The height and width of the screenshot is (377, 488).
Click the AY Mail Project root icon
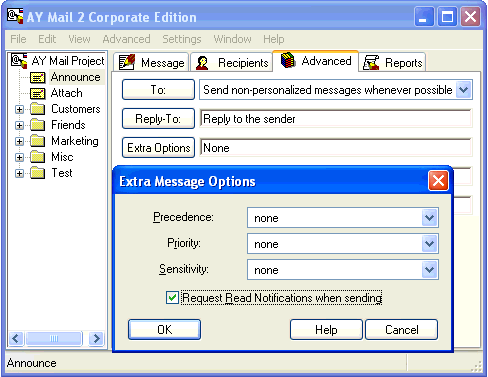(19, 61)
